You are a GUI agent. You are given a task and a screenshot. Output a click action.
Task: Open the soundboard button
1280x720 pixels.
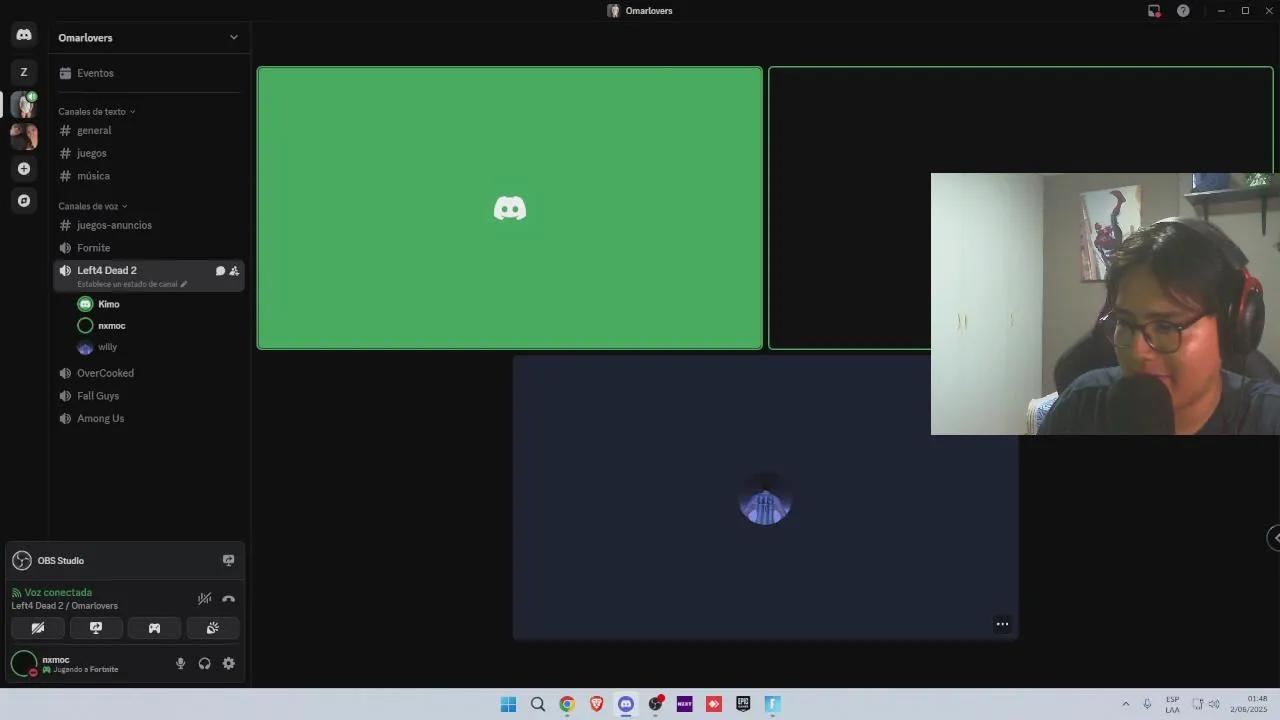click(x=212, y=628)
